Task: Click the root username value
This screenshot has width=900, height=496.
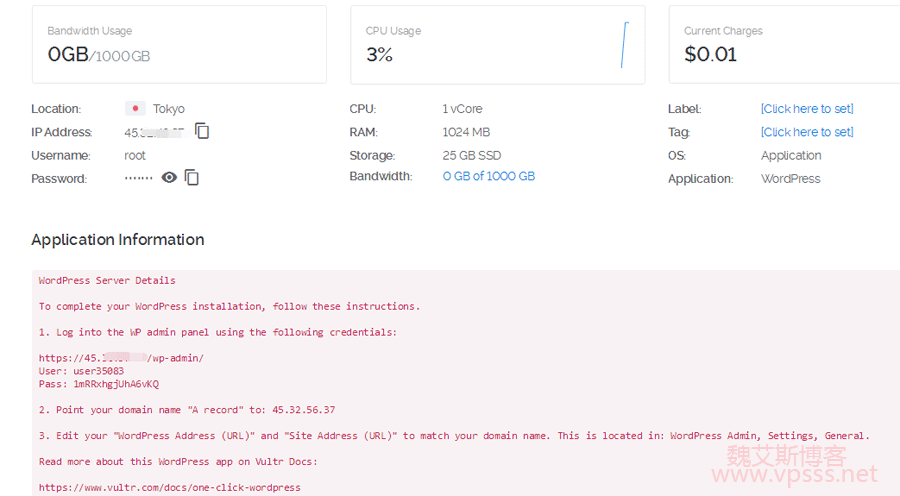Action: pos(135,155)
